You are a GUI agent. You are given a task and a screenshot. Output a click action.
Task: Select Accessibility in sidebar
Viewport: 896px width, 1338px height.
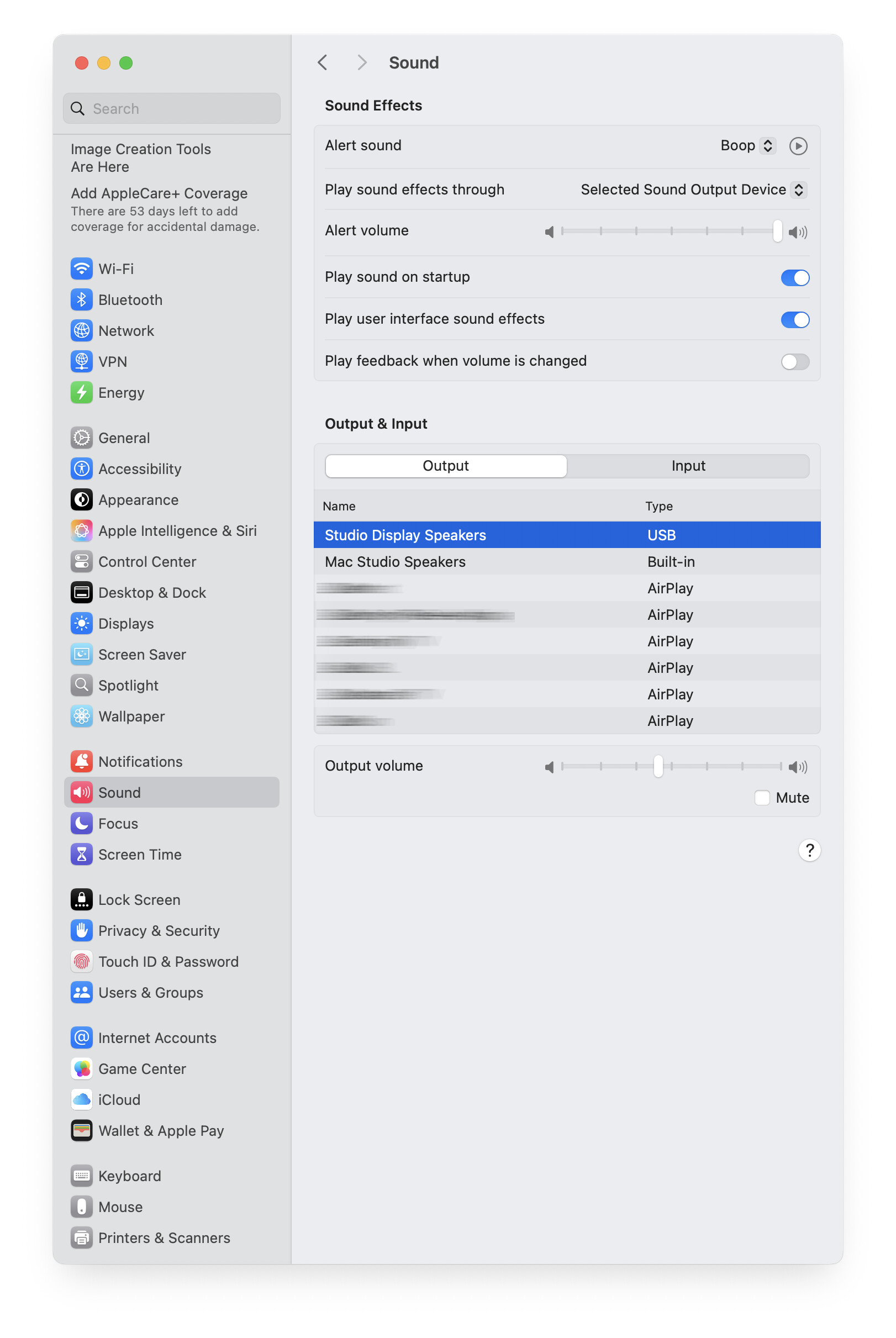(171, 469)
